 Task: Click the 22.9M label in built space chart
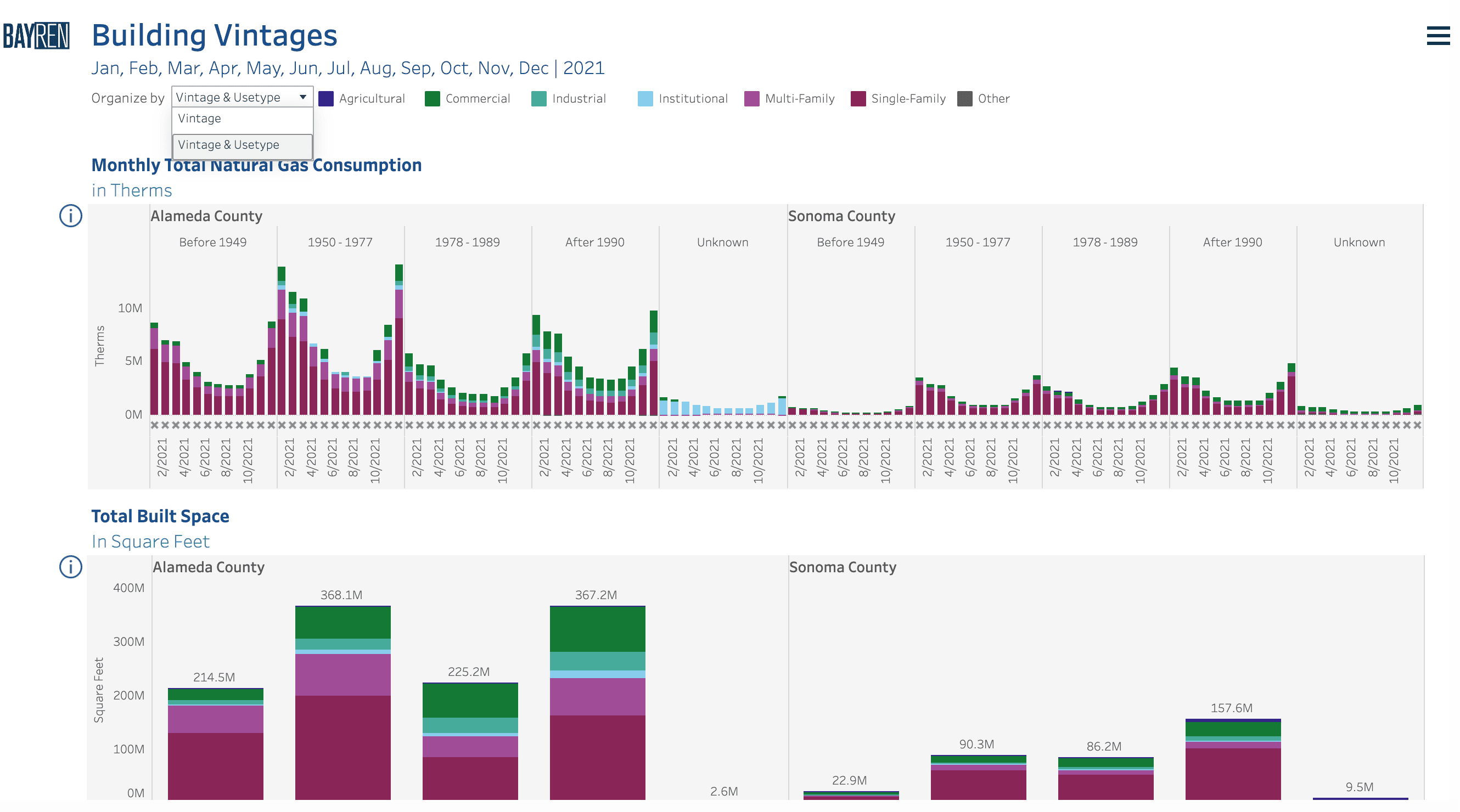(x=849, y=780)
